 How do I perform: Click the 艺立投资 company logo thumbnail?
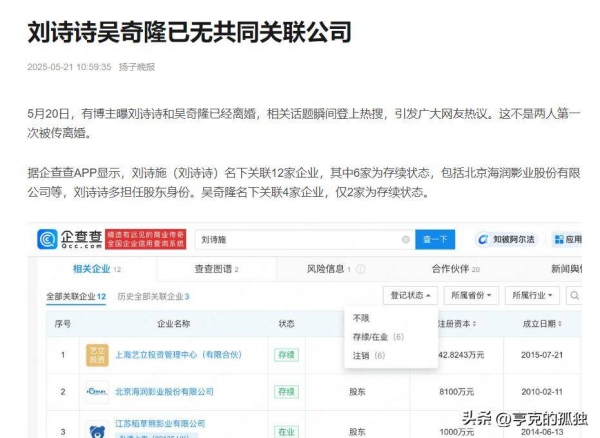97,355
